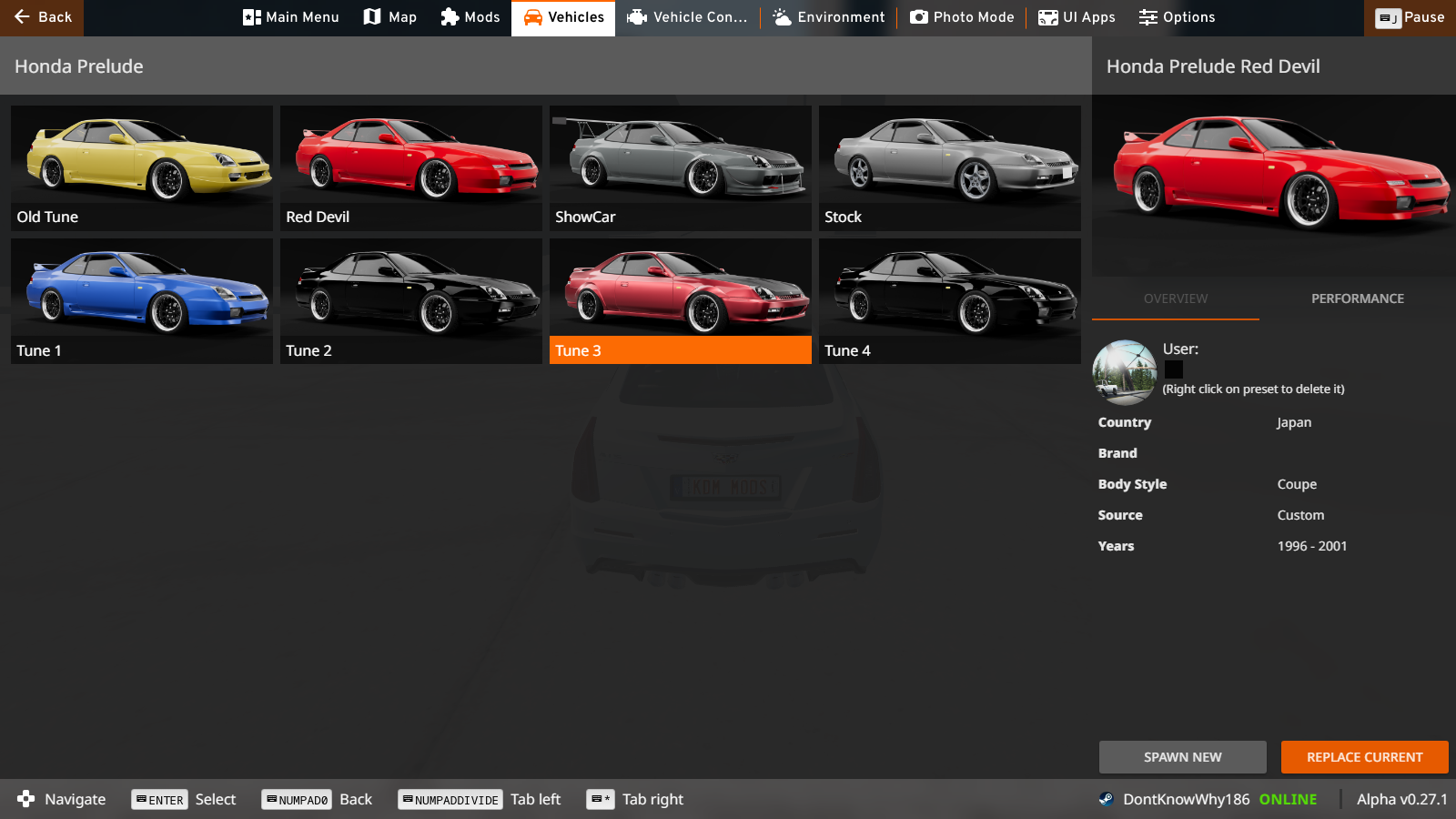The width and height of the screenshot is (1456, 819).
Task: Click the Pause key icon
Action: point(1388,18)
